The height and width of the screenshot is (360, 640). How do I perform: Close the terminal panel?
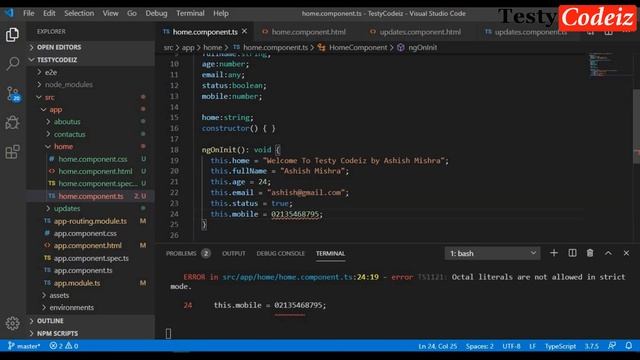click(x=626, y=253)
